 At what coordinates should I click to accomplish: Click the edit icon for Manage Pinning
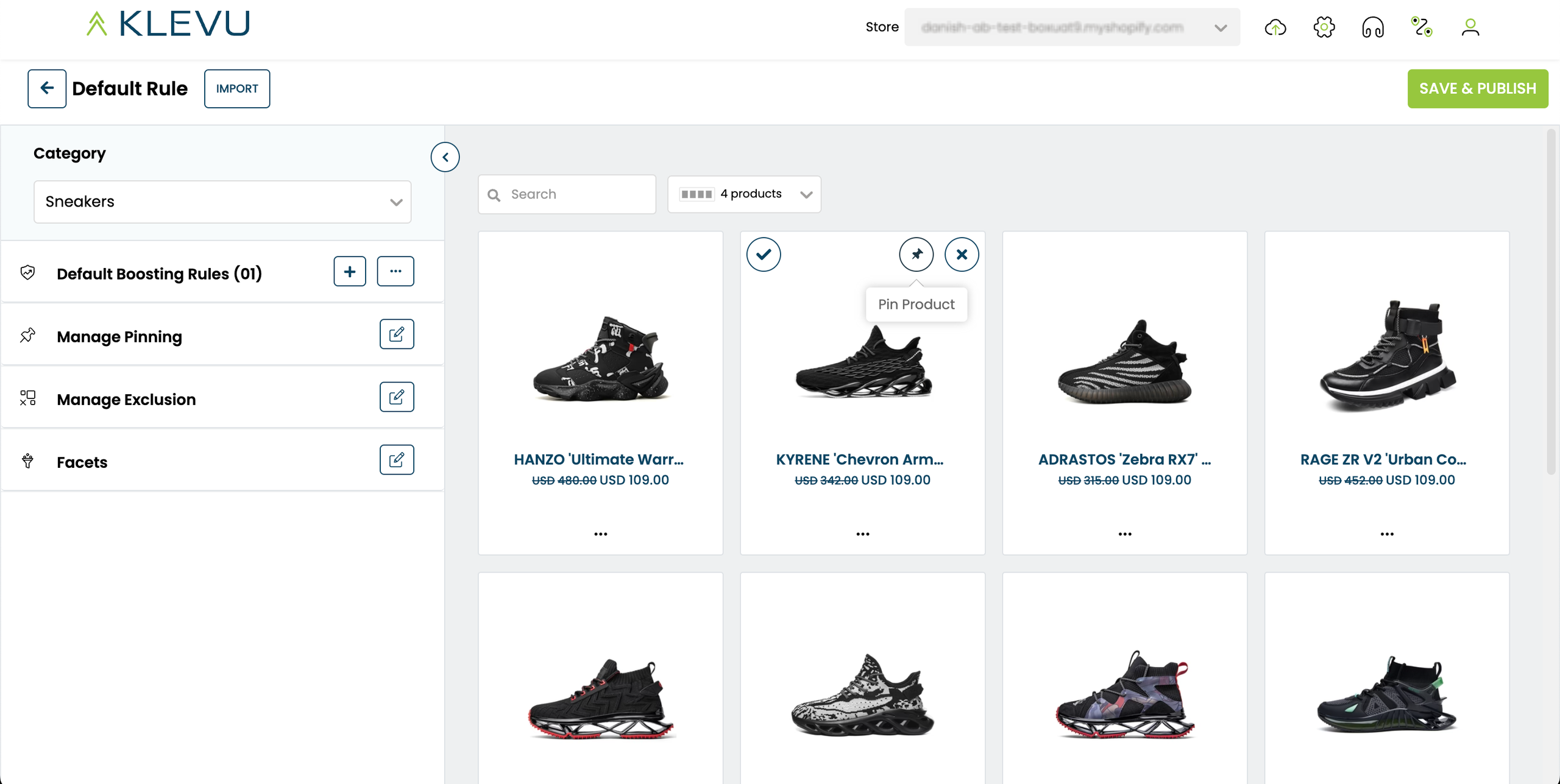pyautogui.click(x=397, y=334)
